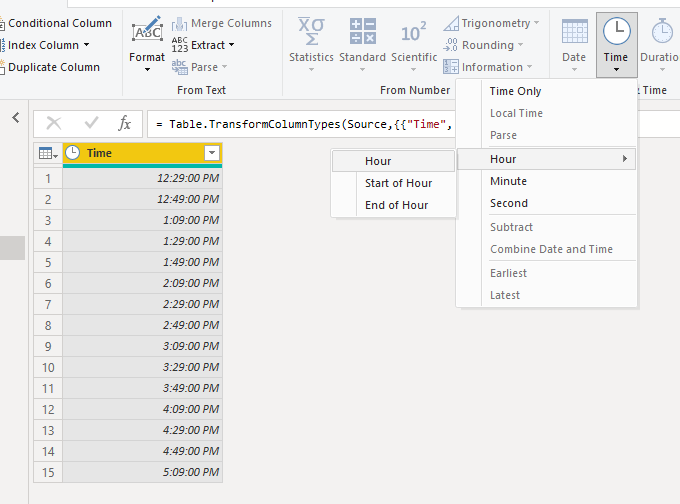This screenshot has width=680, height=504.
Task: Expand the Hour submenu arrow
Action: [624, 159]
